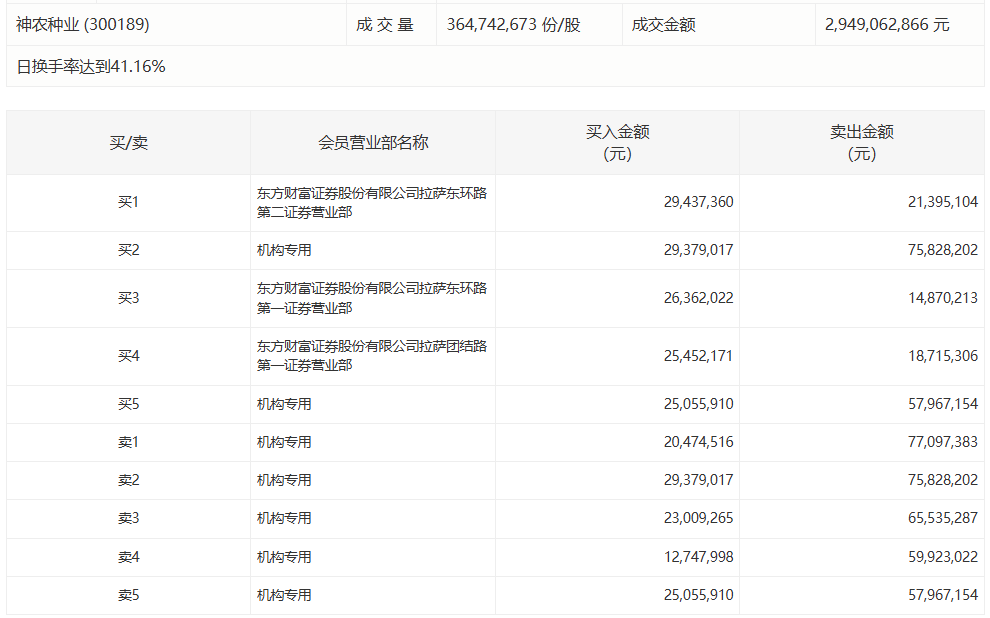Click the 会员营业部名称 column header
990x618 pixels.
point(373,143)
